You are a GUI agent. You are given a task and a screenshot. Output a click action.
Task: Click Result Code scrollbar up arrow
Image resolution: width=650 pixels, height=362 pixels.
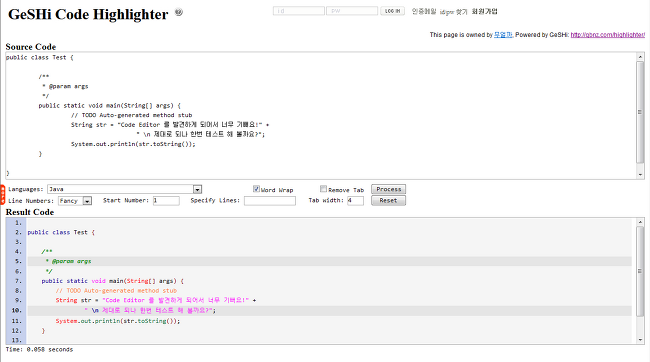640,222
